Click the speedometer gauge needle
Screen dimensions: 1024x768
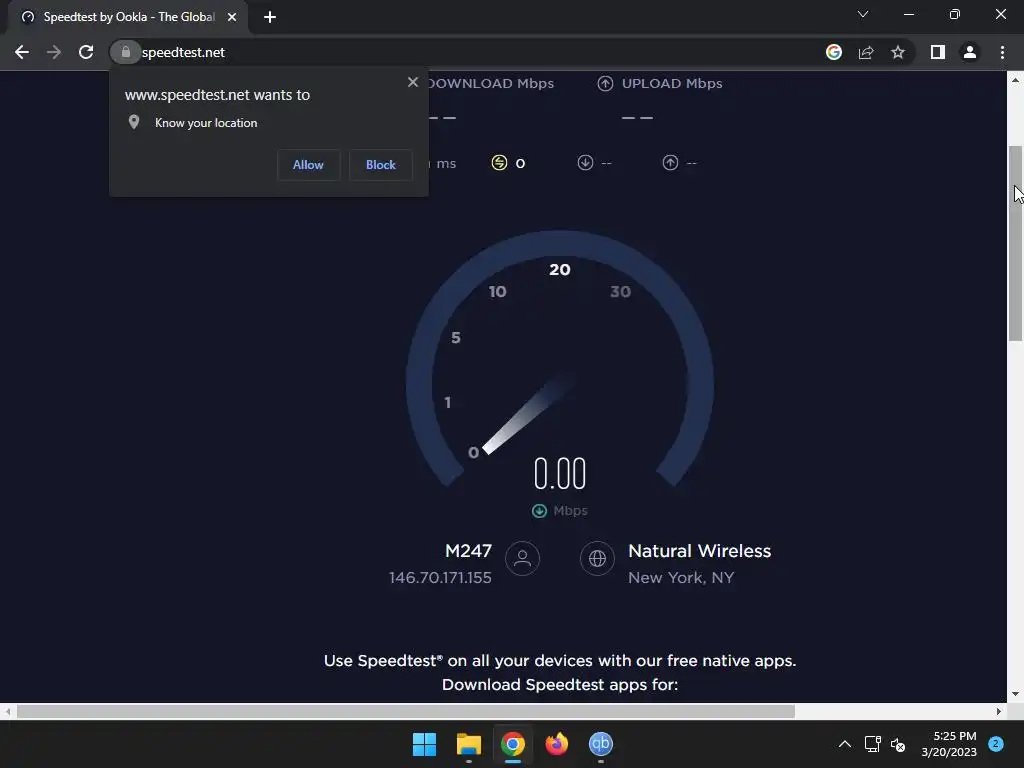coord(526,415)
